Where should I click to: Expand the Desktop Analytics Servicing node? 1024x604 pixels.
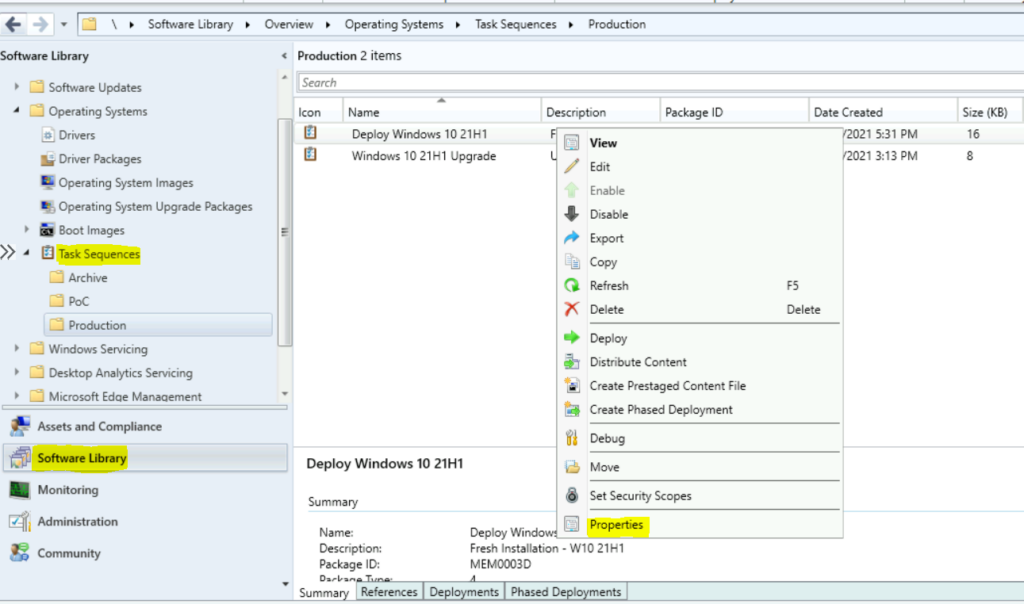point(17,372)
